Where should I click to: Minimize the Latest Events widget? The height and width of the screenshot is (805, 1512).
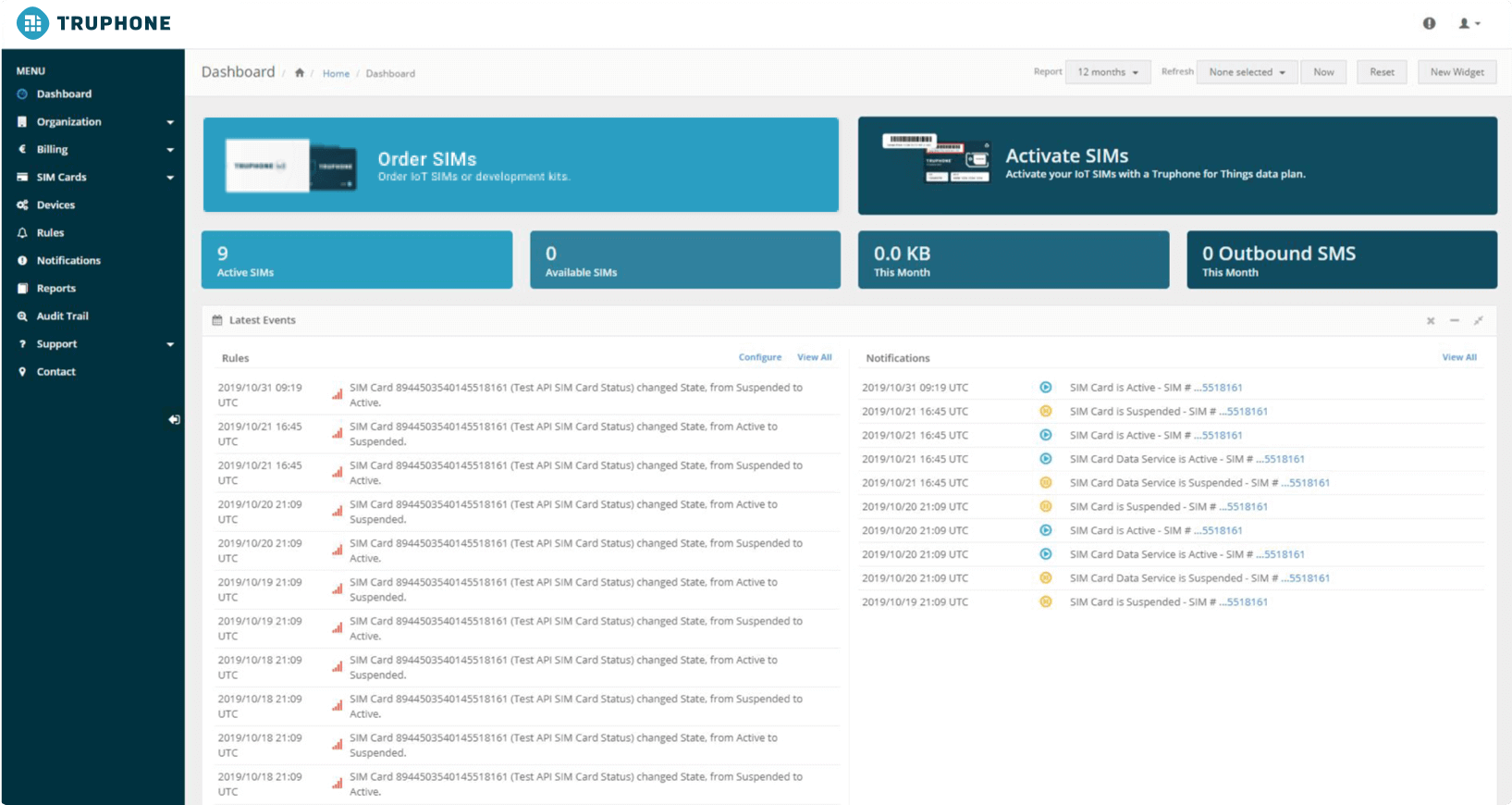pyautogui.click(x=1455, y=321)
